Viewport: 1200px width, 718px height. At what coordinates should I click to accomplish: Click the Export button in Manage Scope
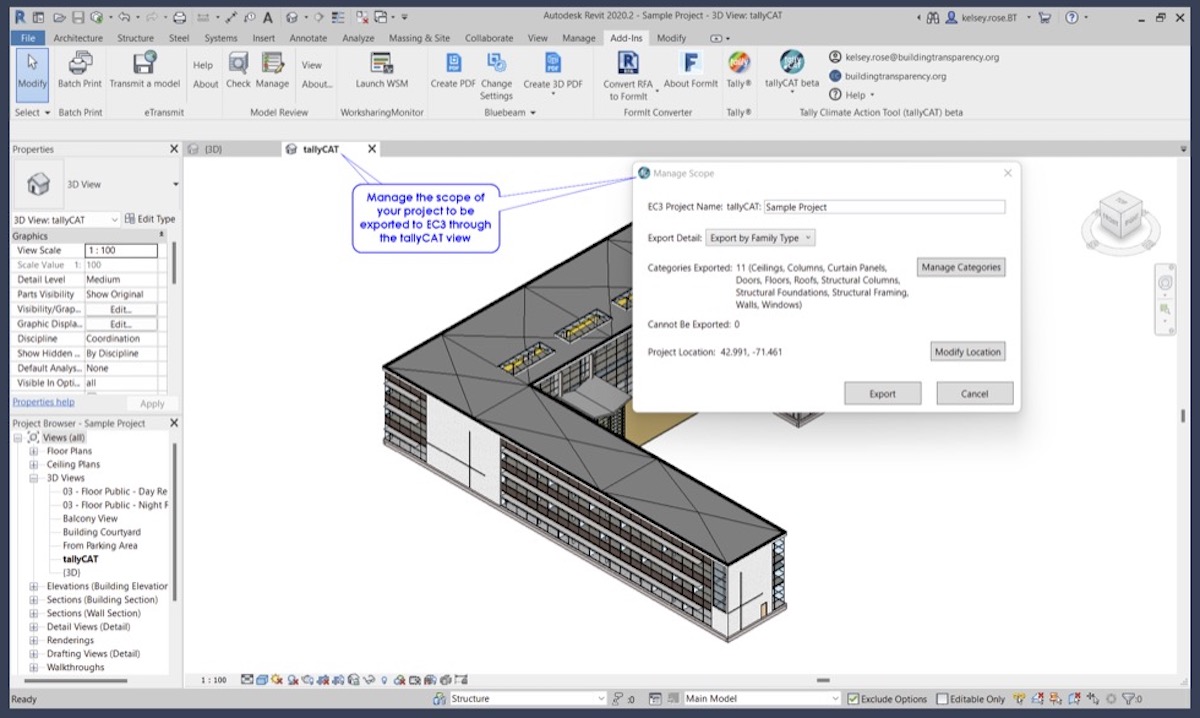pos(882,393)
